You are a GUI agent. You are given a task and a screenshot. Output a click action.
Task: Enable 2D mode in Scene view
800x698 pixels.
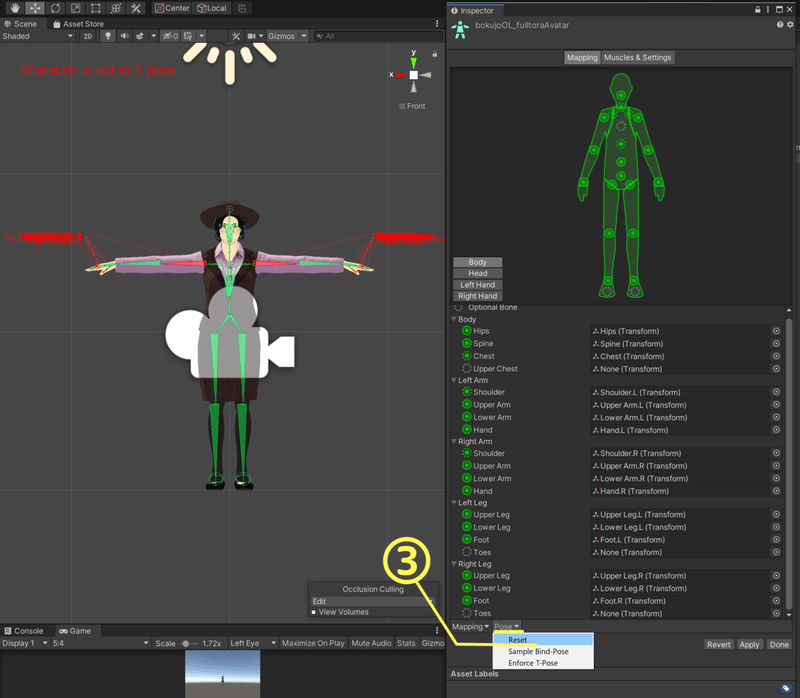(88, 36)
